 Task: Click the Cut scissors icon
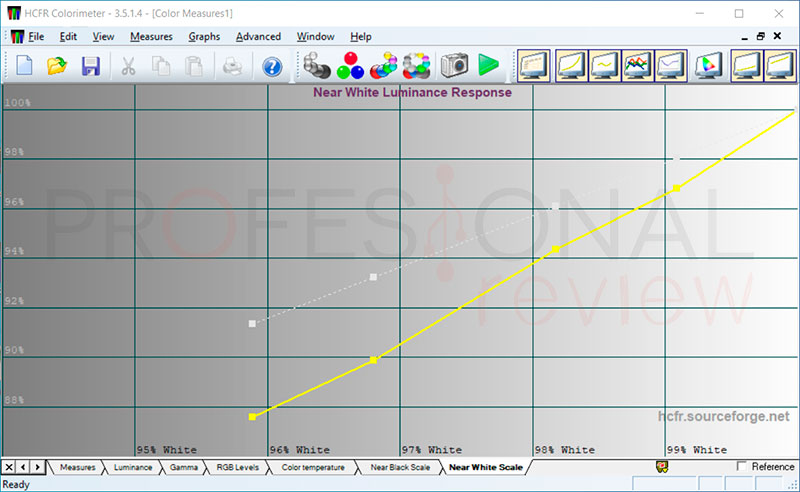[x=128, y=66]
